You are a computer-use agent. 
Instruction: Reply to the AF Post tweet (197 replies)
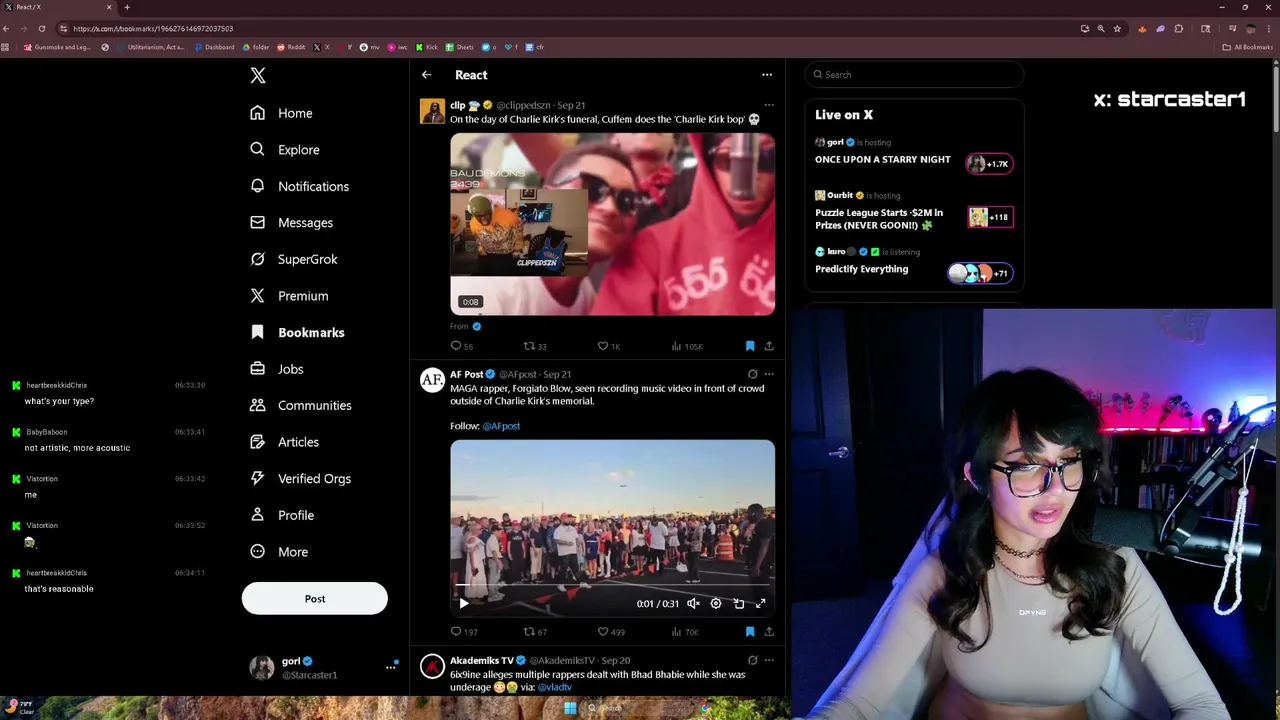(464, 632)
